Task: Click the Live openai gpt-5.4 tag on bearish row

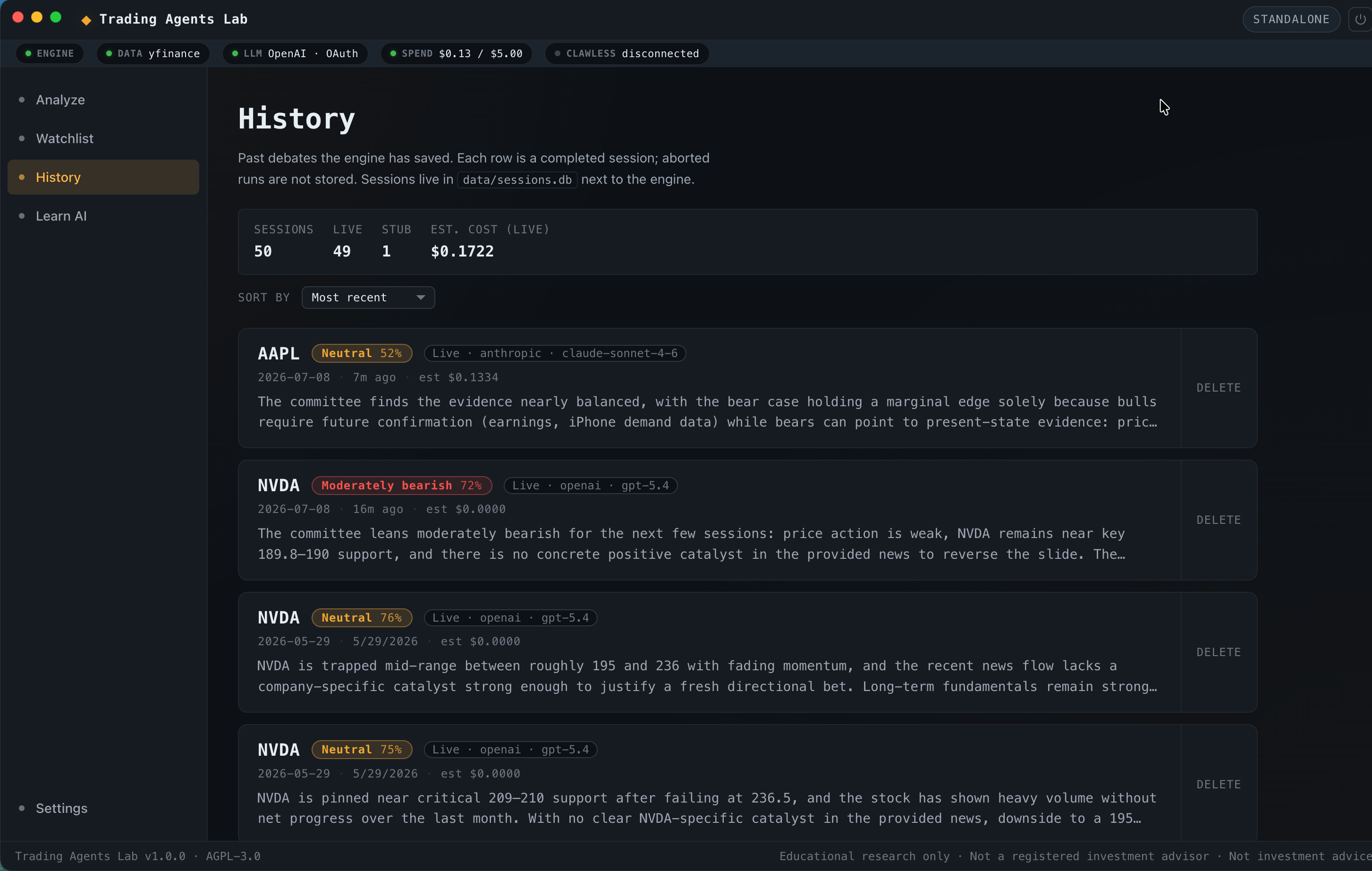Action: pos(590,486)
